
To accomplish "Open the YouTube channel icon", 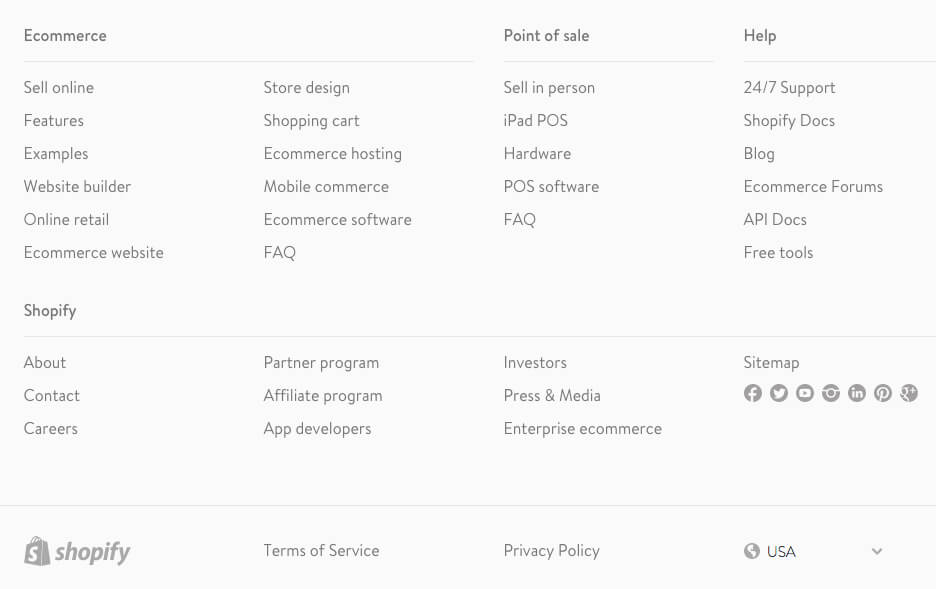I will tap(805, 393).
